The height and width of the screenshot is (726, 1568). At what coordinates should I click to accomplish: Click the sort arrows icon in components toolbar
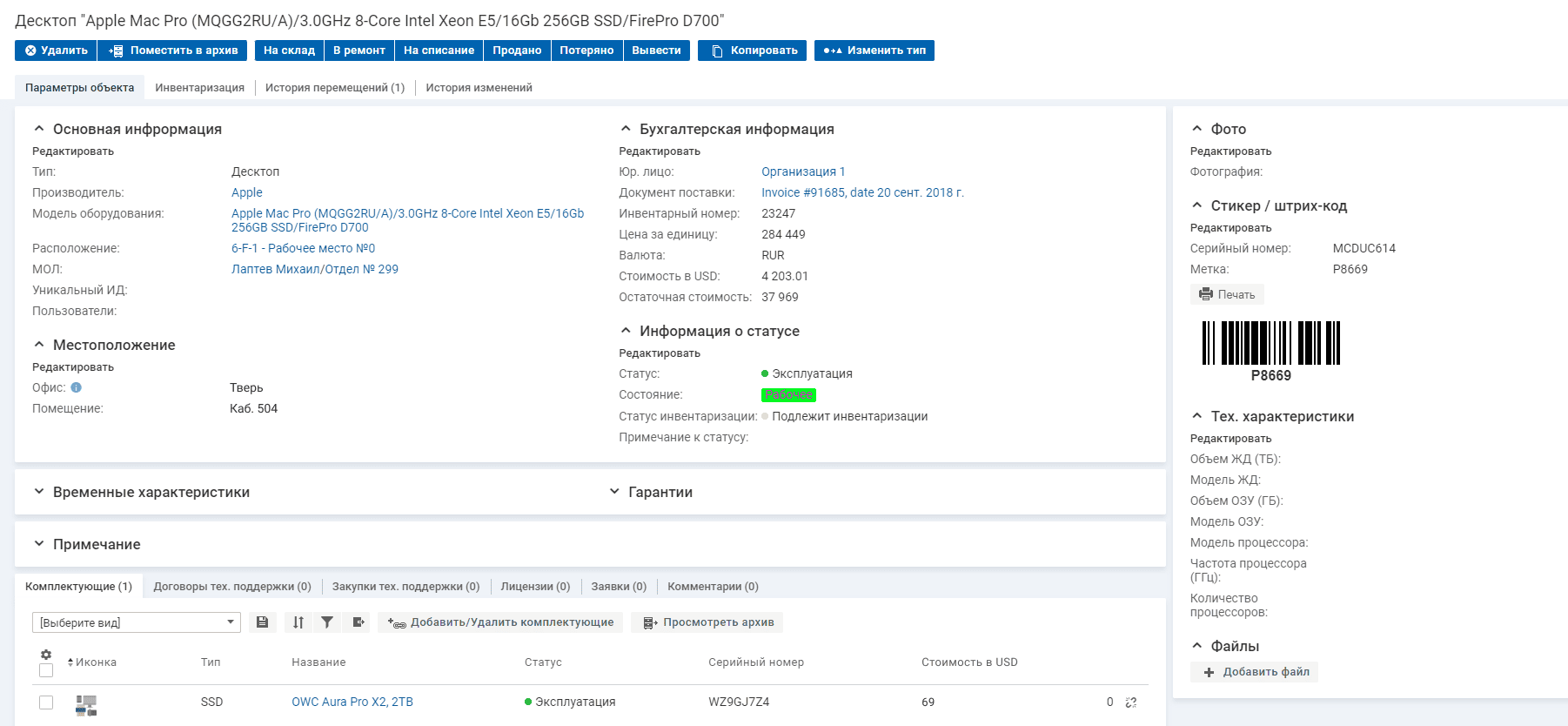tap(298, 622)
